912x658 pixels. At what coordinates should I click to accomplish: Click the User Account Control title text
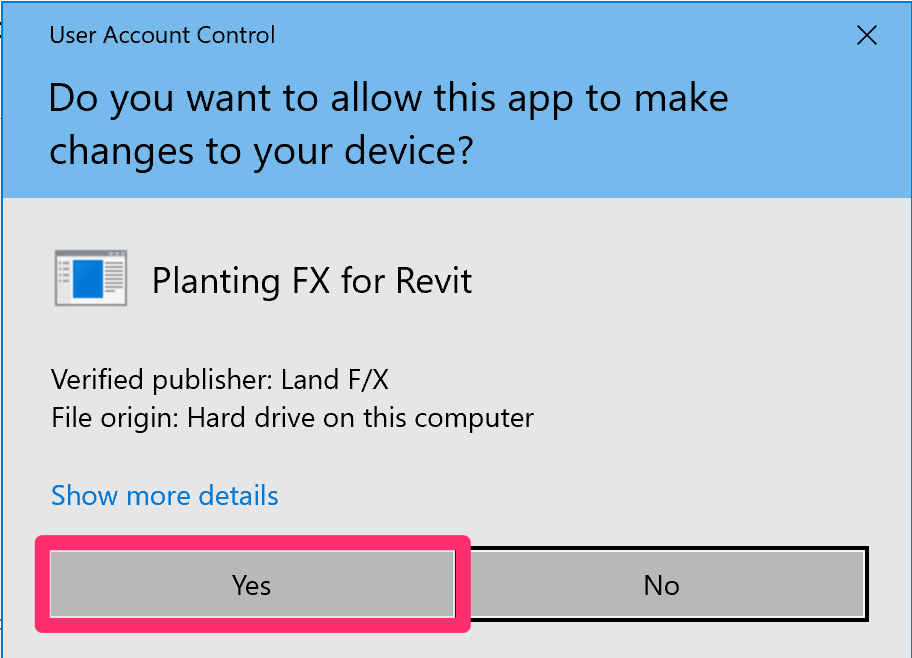[162, 36]
